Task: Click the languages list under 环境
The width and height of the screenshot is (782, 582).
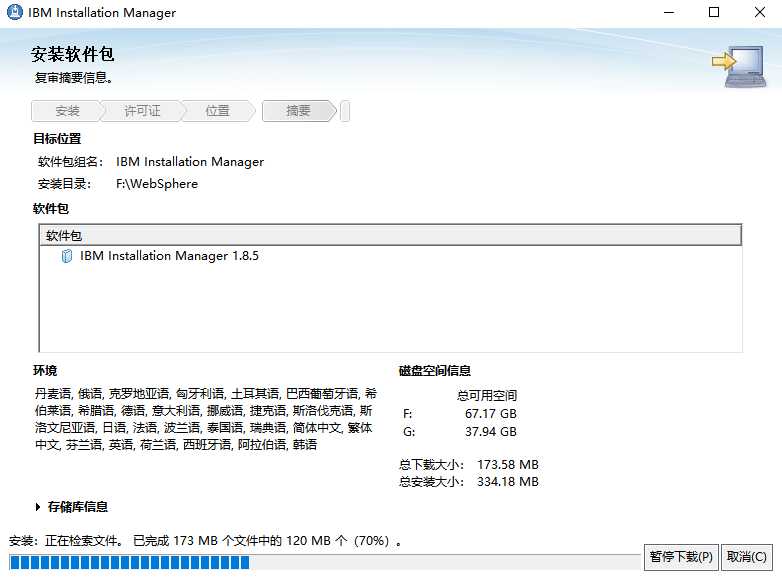Action: pyautogui.click(x=205, y=419)
